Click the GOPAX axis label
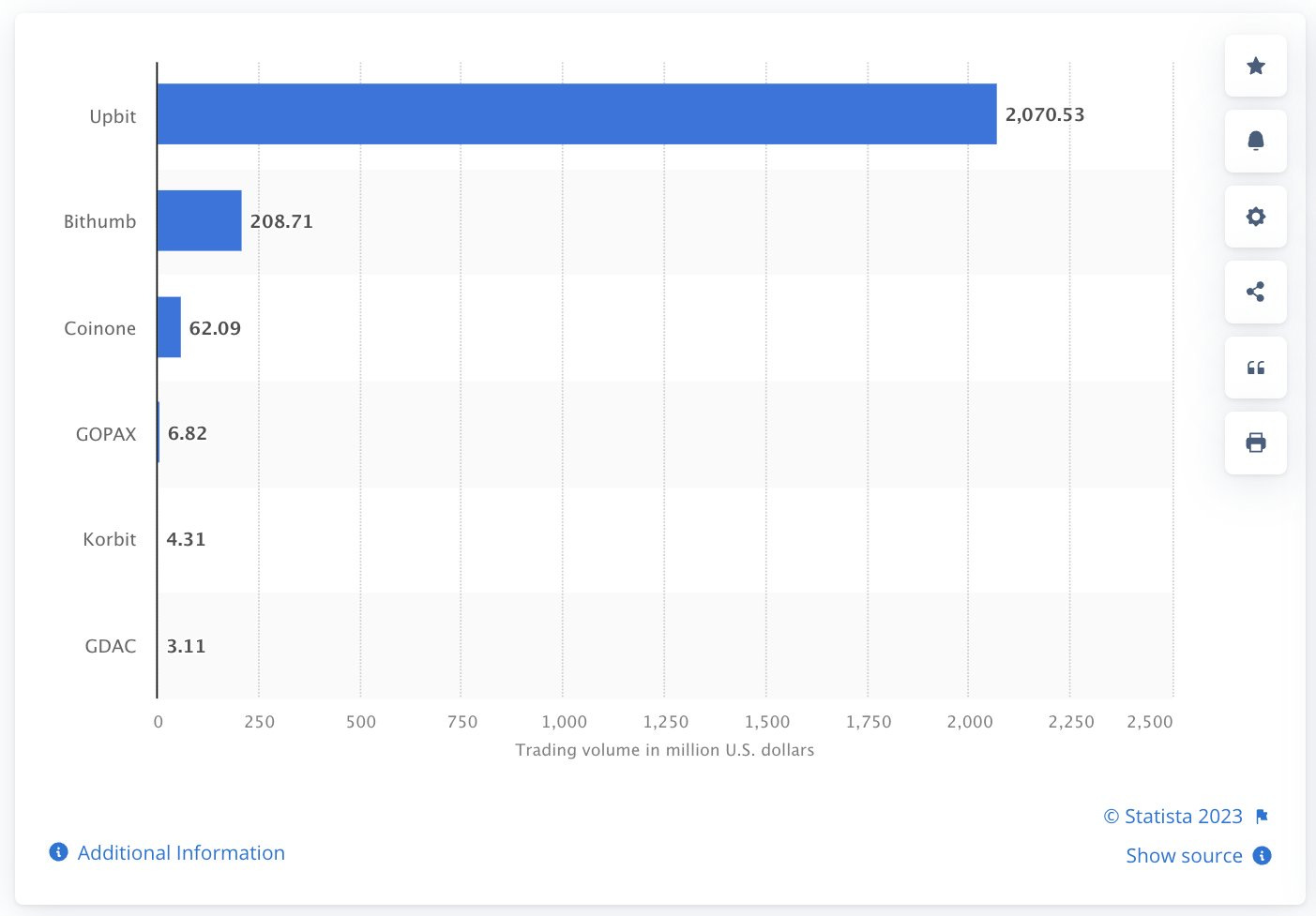This screenshot has height=916, width=1316. [106, 434]
